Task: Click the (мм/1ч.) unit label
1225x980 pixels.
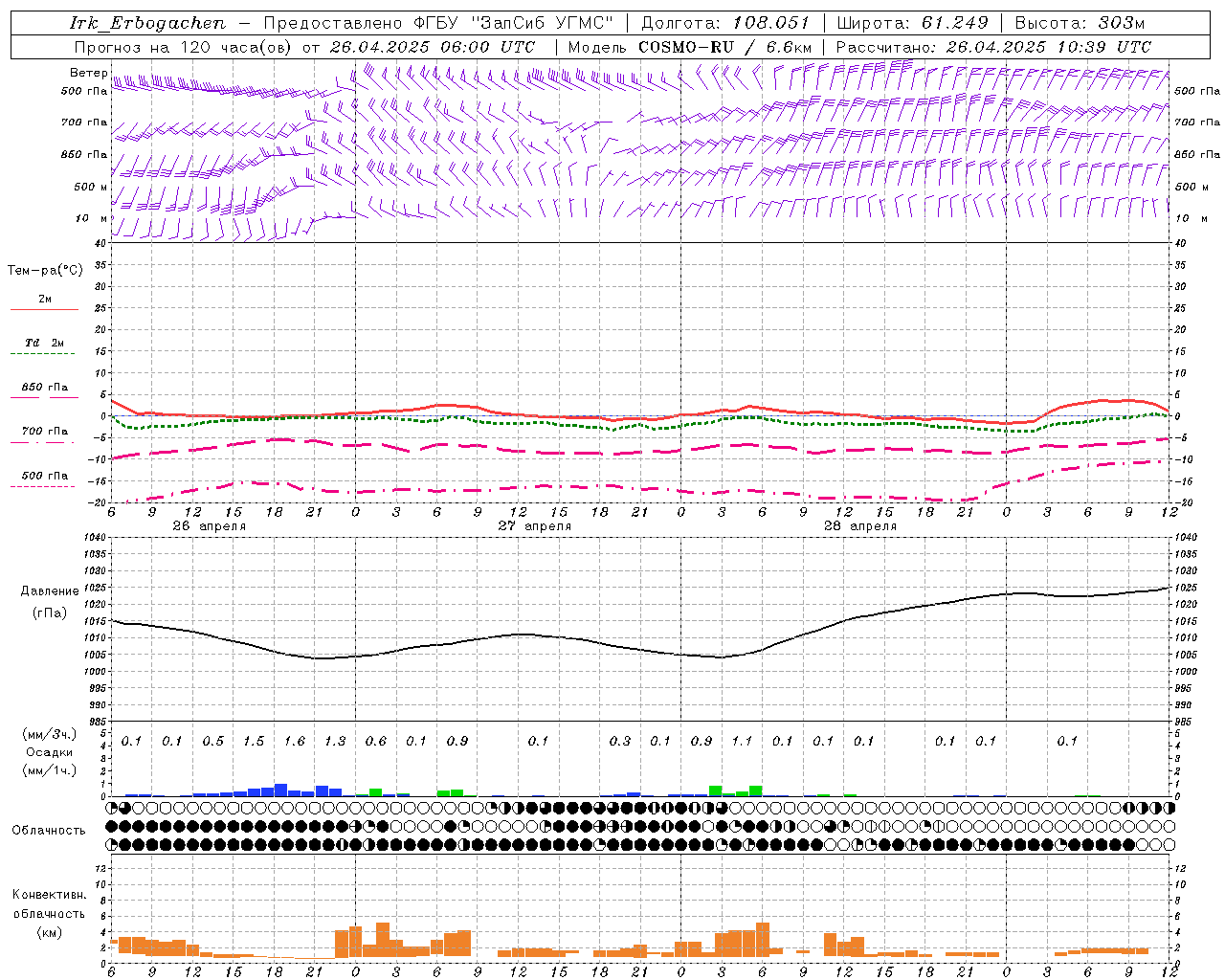Action: pos(48,770)
